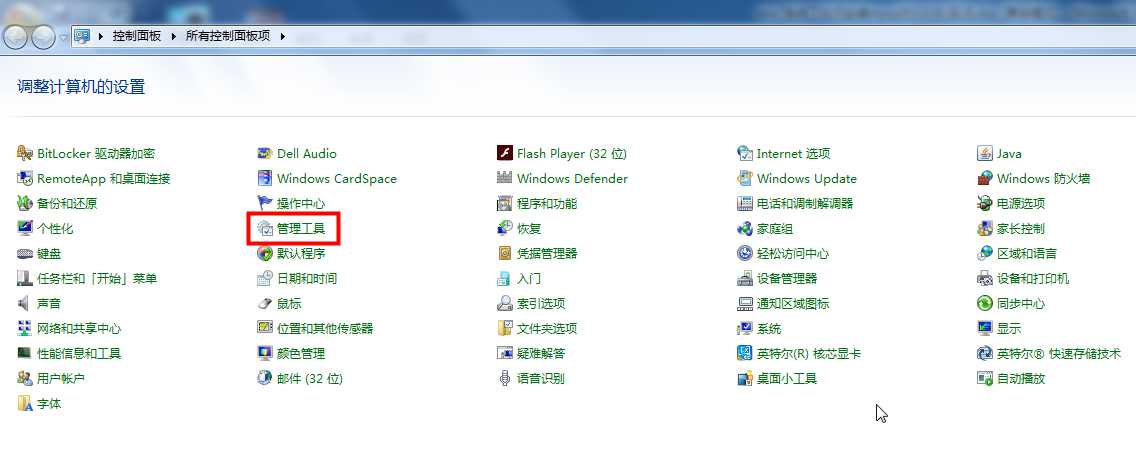Open the 设备管理器 link

click(787, 278)
